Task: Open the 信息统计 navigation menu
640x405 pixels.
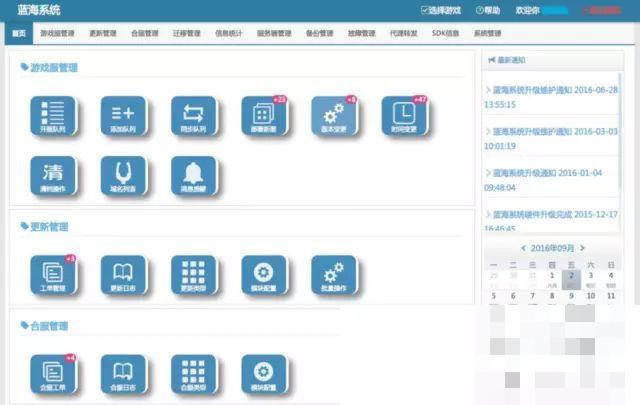Action: coord(229,33)
